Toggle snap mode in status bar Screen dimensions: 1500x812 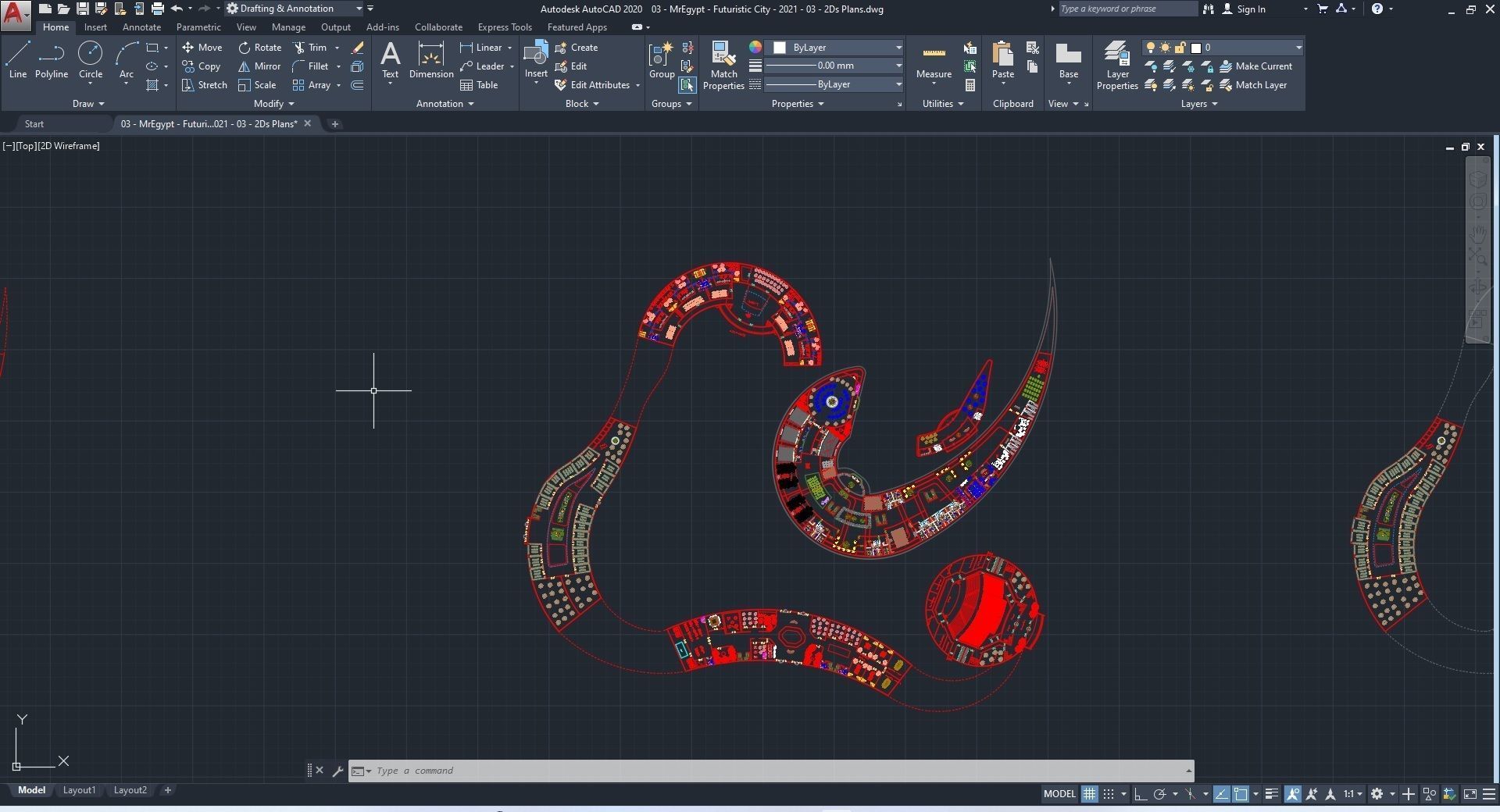coord(1108,794)
